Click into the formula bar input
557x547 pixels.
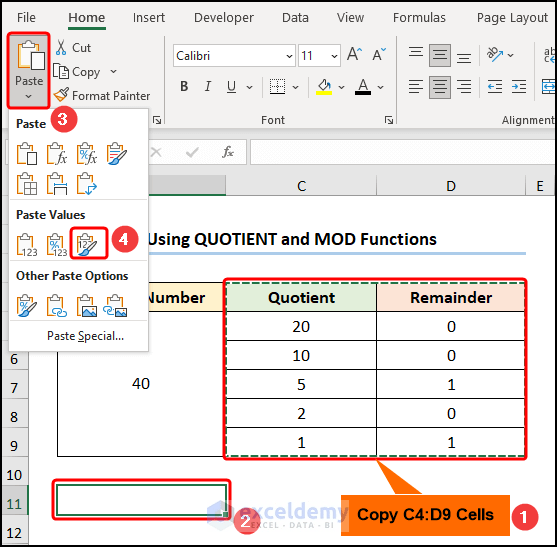[x=403, y=152]
